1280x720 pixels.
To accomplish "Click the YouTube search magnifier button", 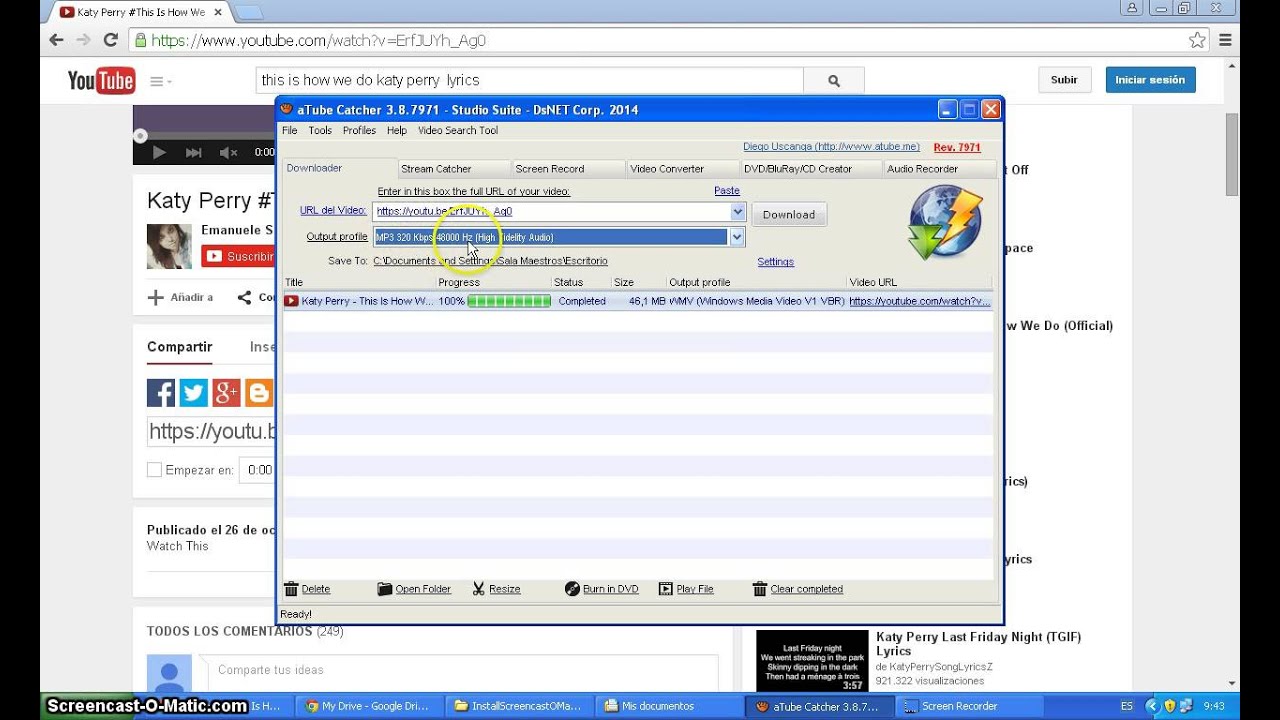I will (x=834, y=80).
